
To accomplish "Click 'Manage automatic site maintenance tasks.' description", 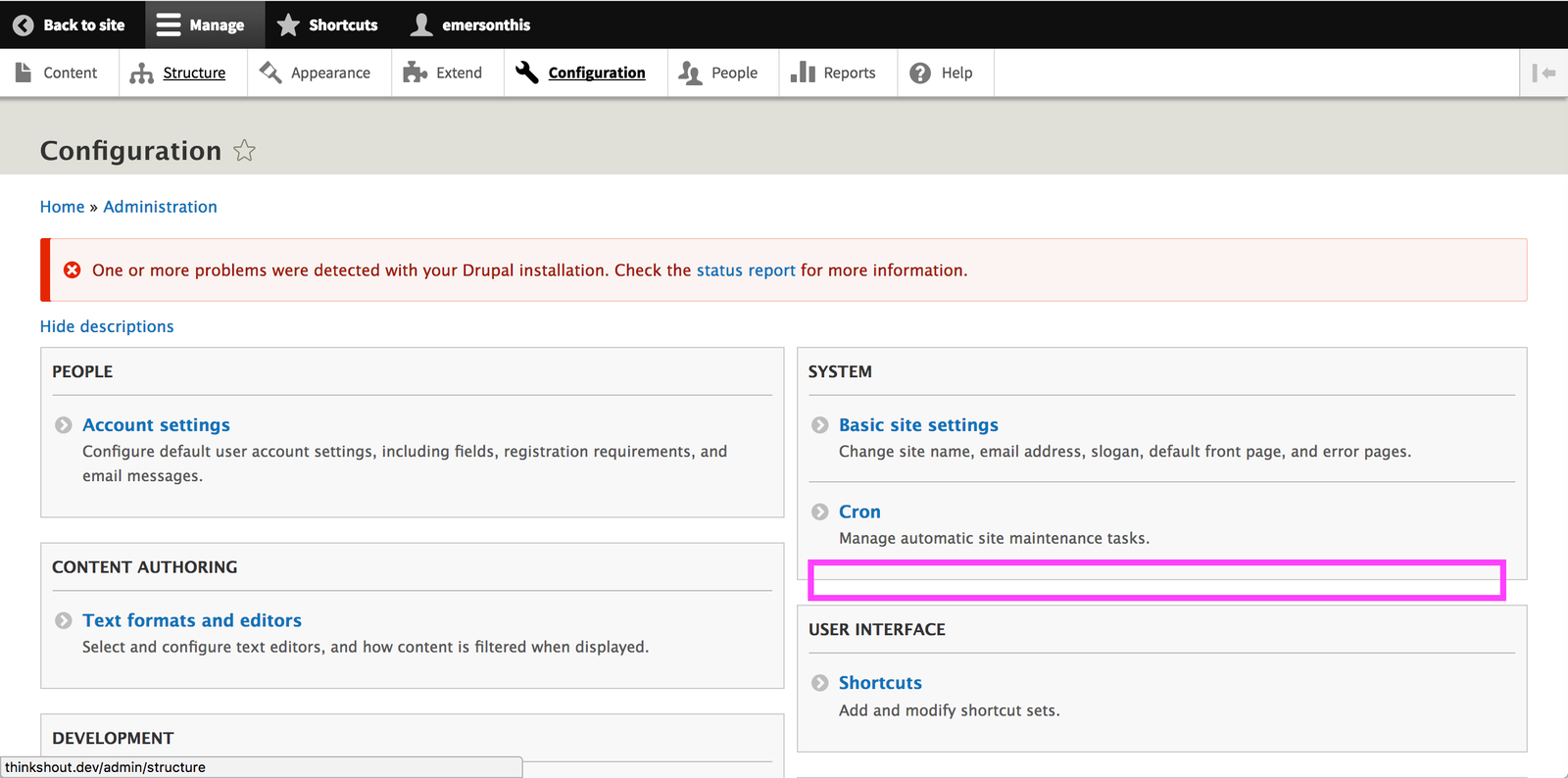I will [994, 538].
